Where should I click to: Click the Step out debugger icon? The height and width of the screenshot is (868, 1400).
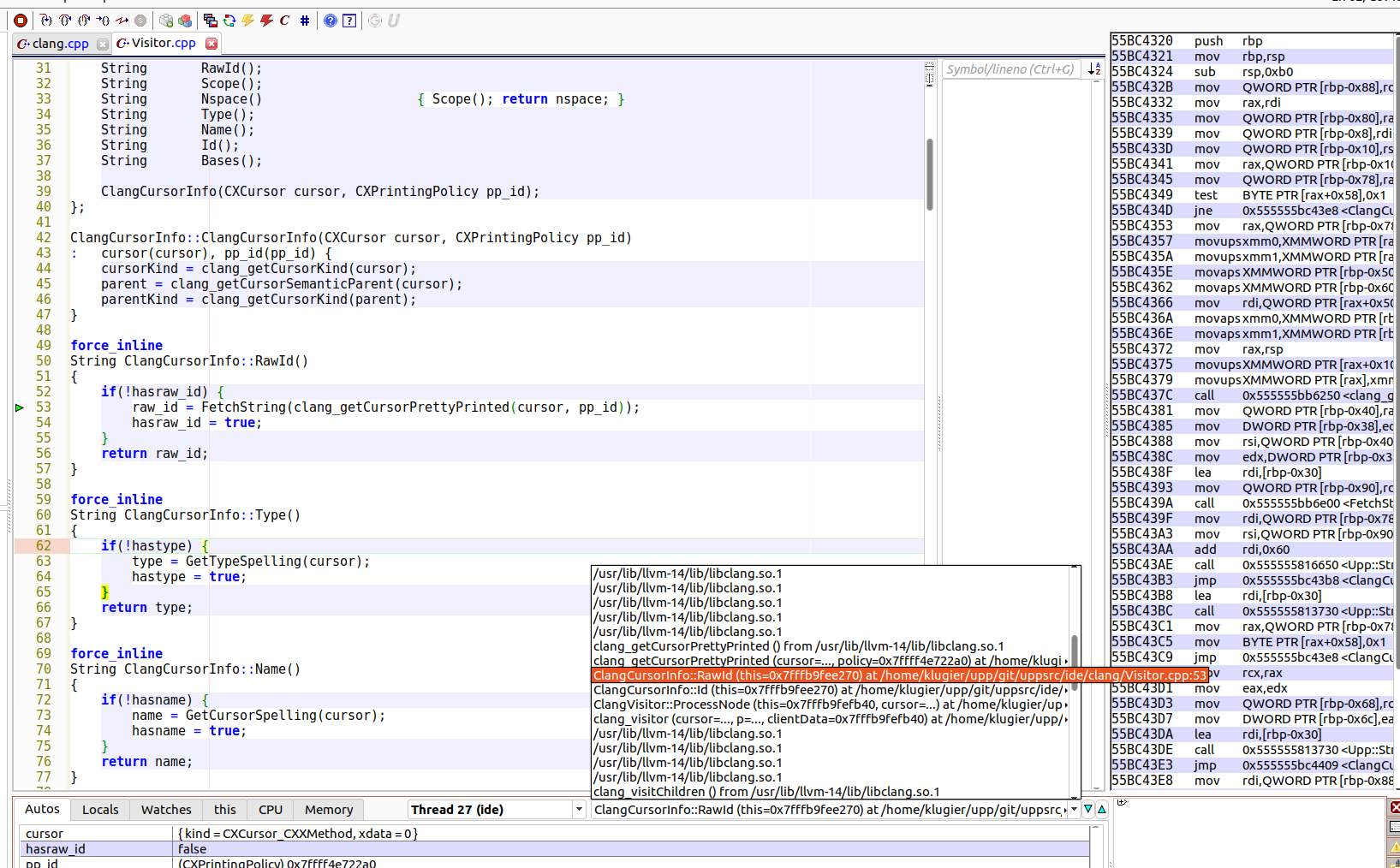pyautogui.click(x=84, y=21)
